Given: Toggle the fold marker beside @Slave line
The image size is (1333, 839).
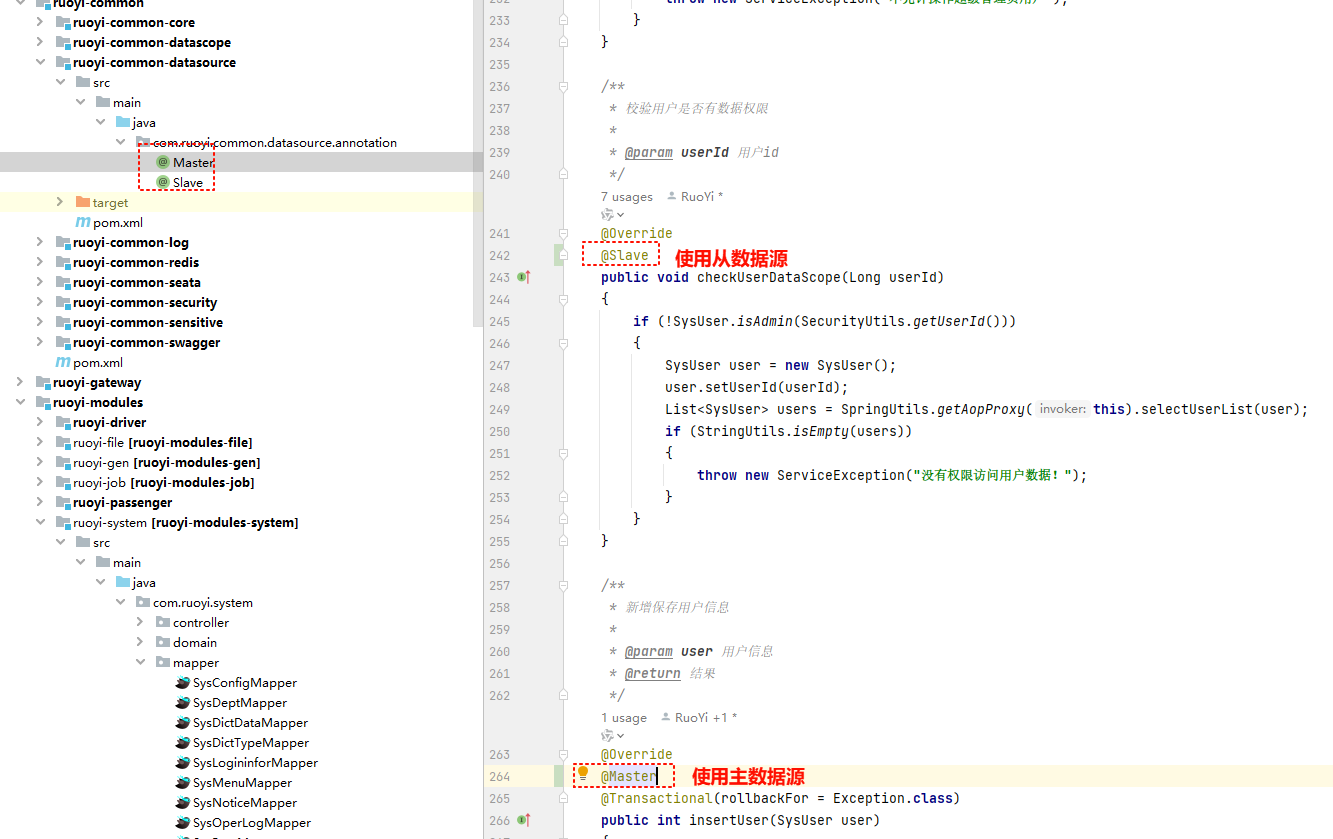Looking at the screenshot, I should pyautogui.click(x=564, y=255).
